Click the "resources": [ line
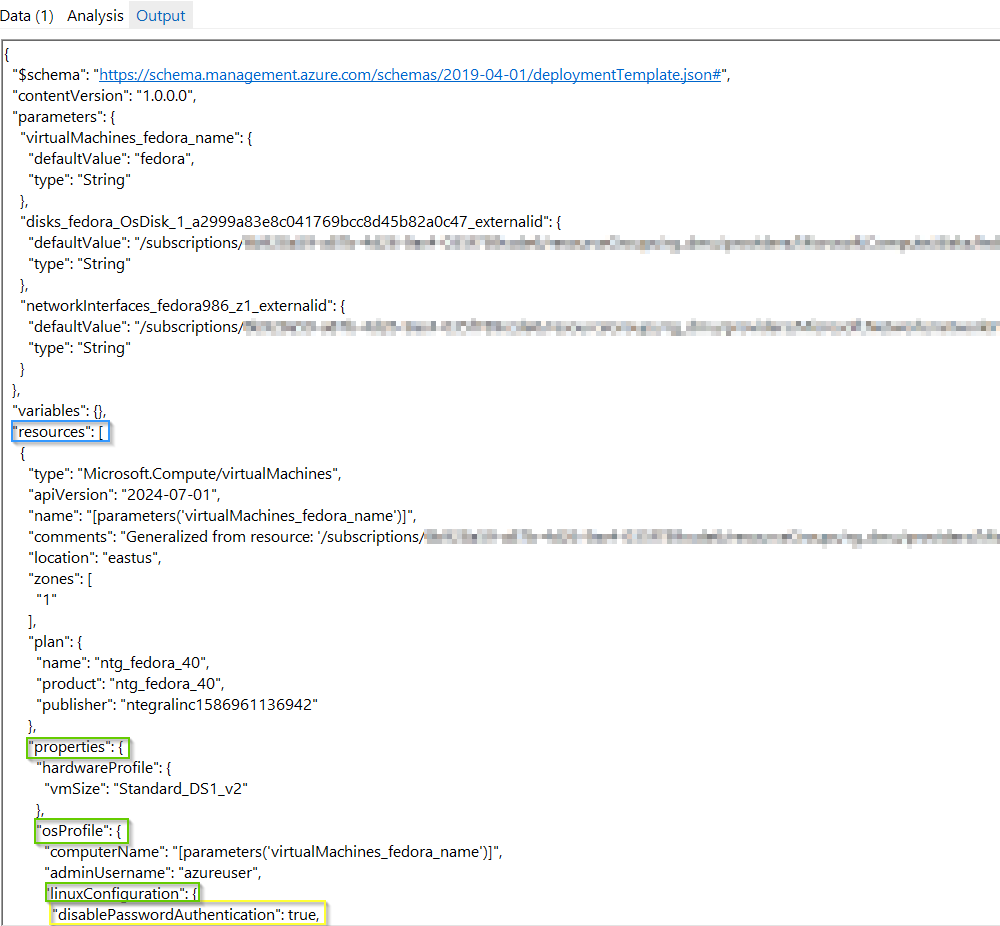 [x=61, y=432]
